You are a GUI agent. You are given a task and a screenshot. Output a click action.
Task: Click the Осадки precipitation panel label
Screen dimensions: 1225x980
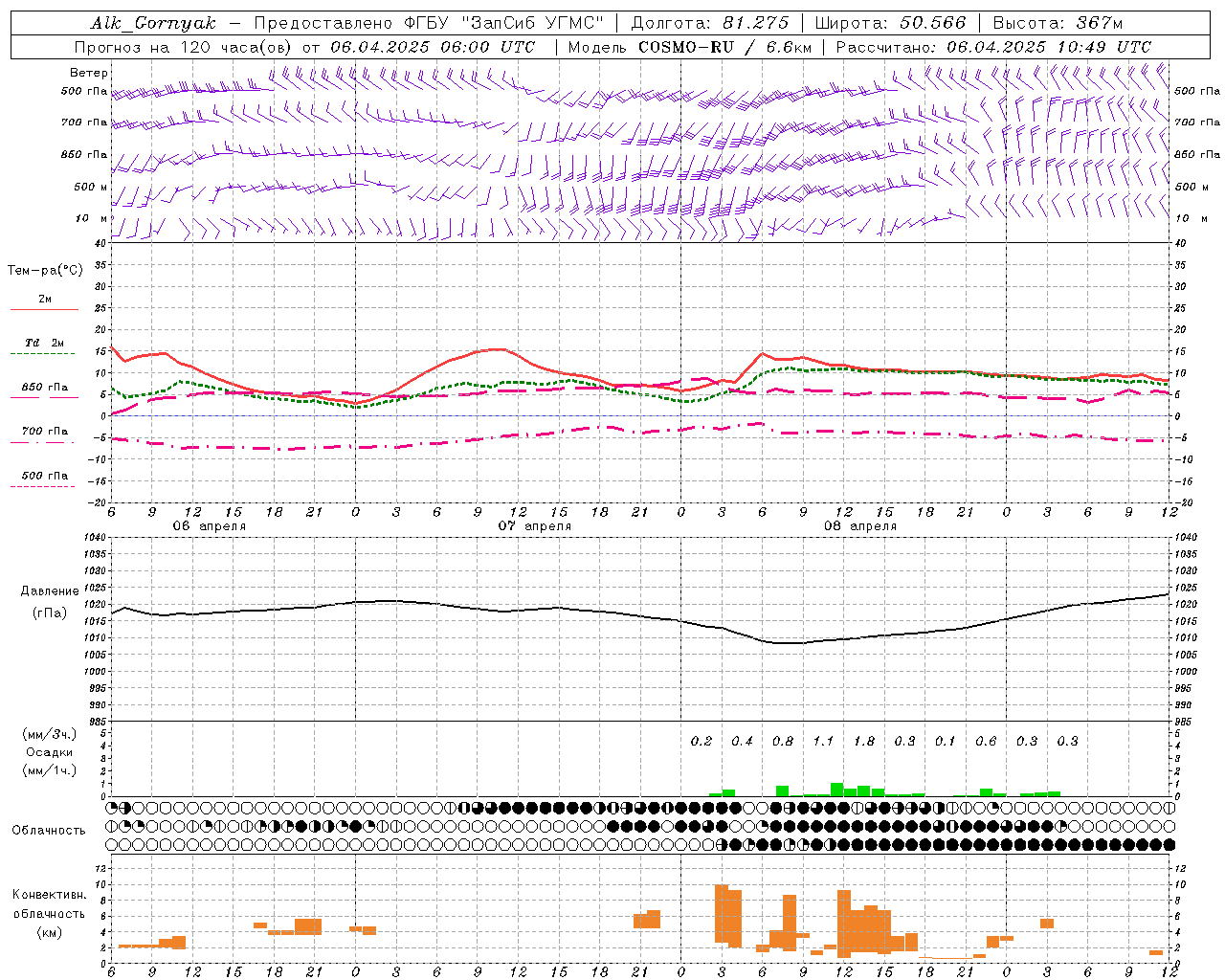click(x=50, y=753)
